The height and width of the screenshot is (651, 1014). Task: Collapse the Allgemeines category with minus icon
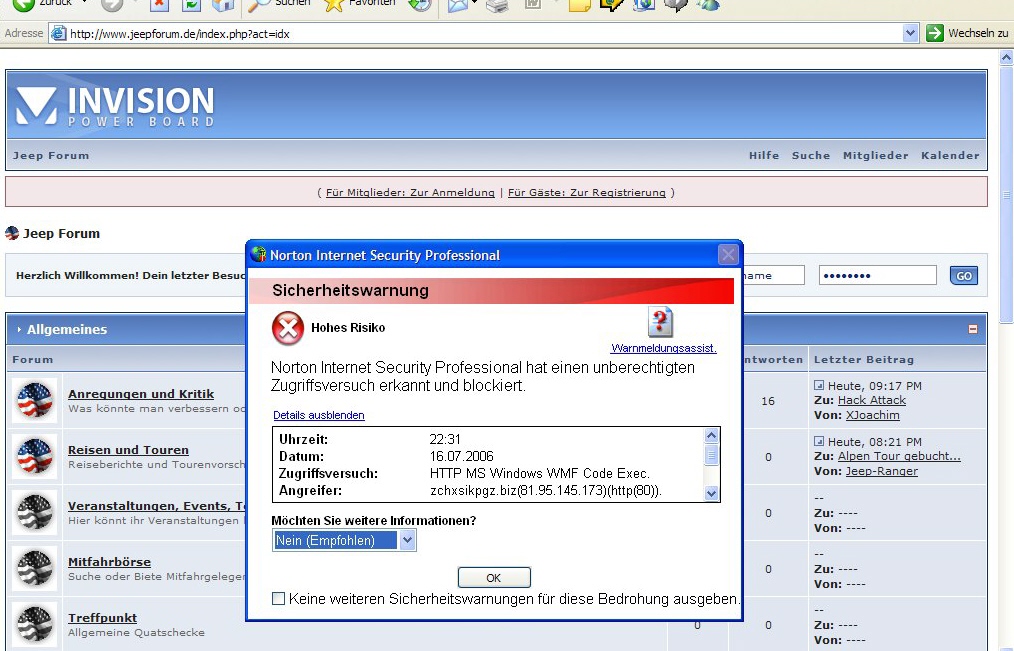tap(972, 329)
